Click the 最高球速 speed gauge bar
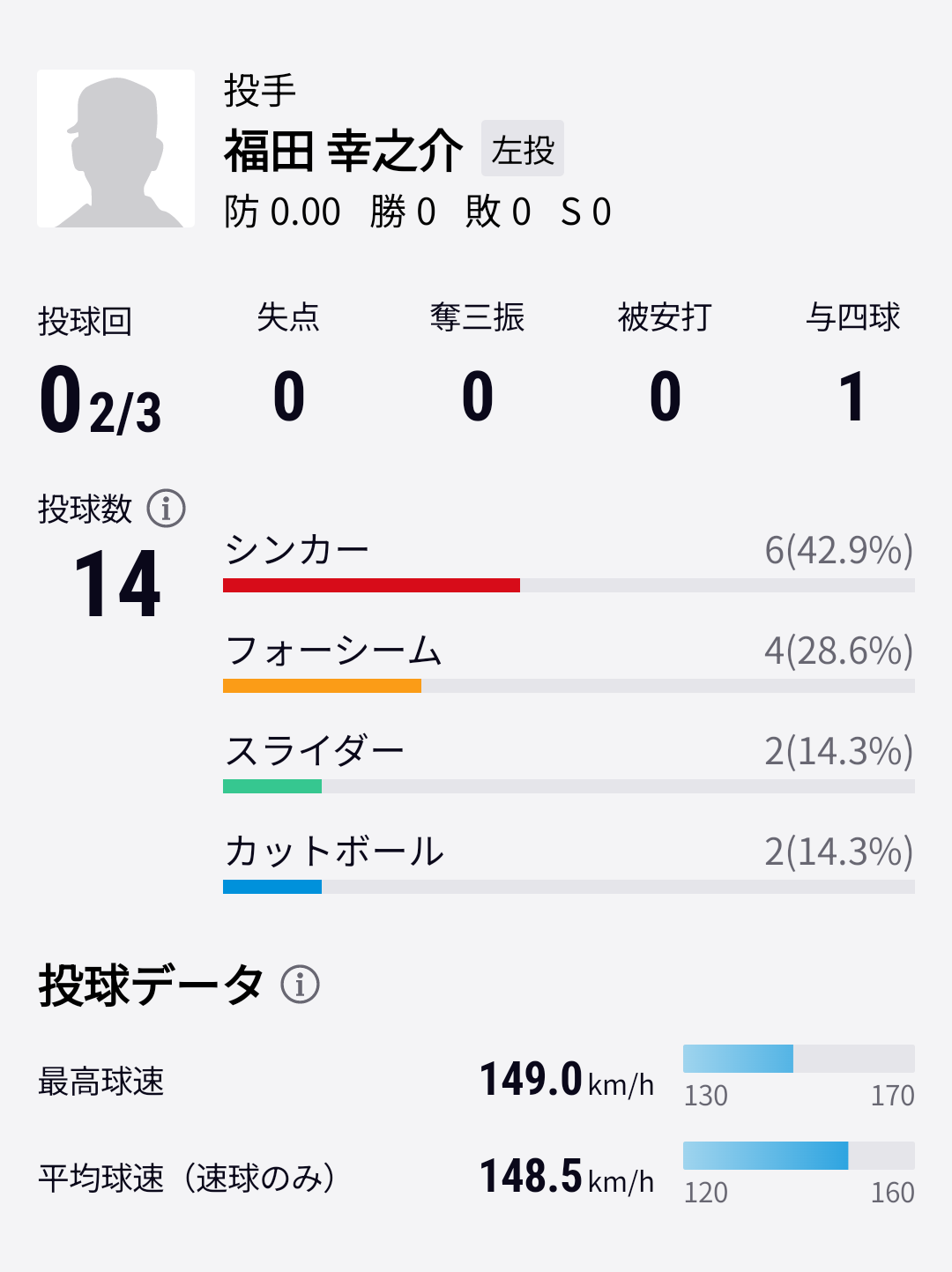 (x=798, y=1059)
